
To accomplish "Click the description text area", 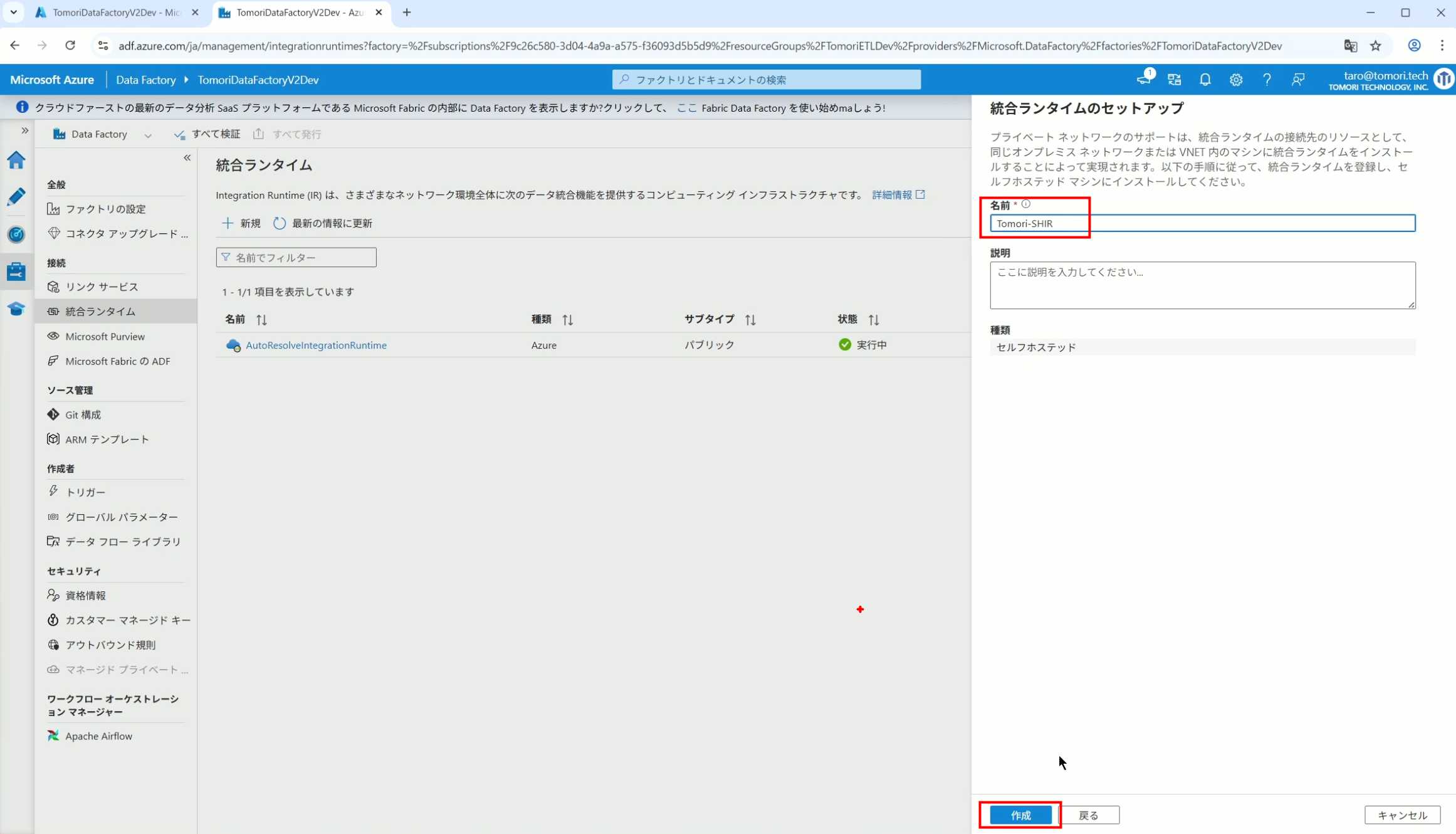I will 1202,285.
